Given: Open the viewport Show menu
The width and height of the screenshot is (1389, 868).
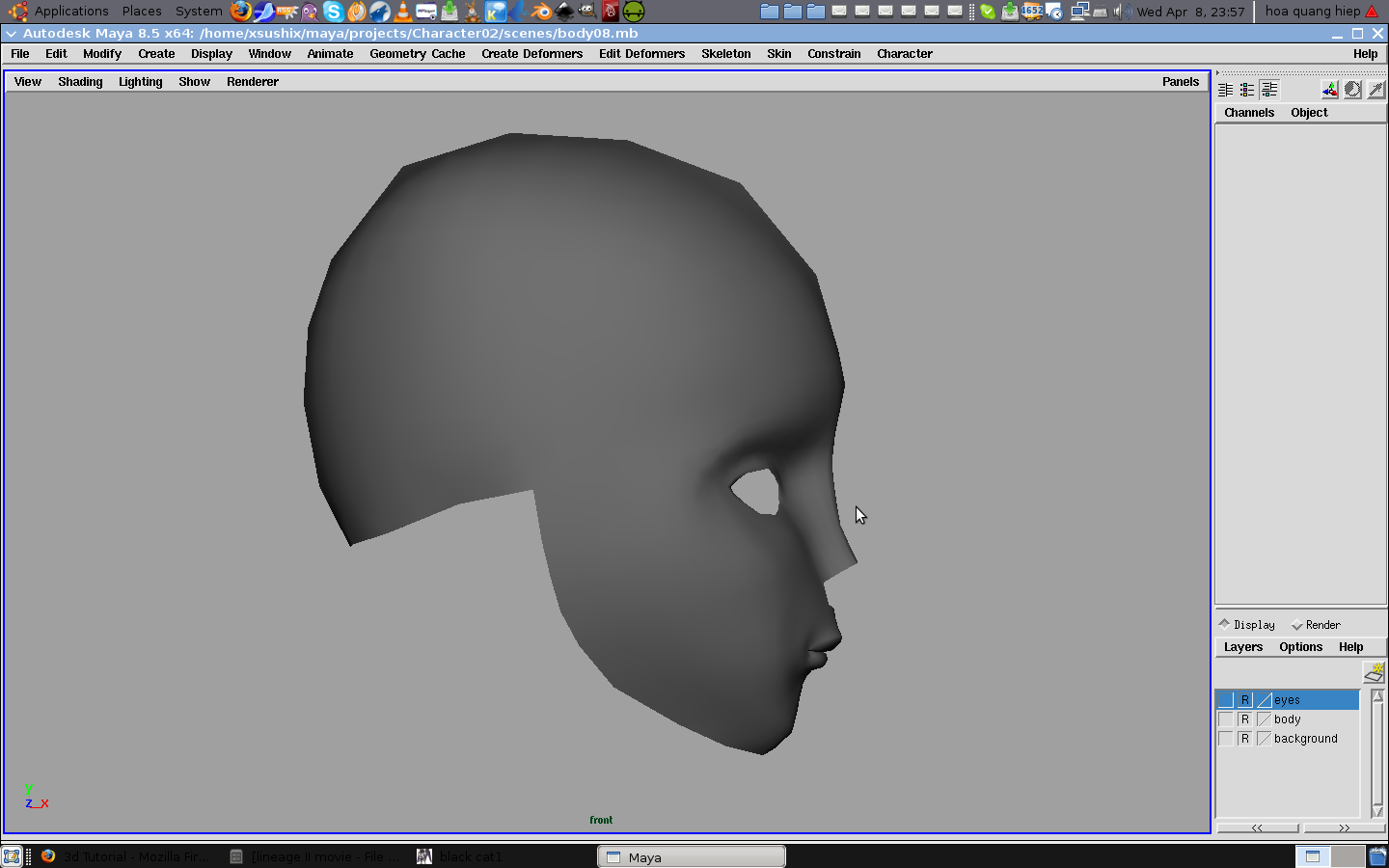Looking at the screenshot, I should [194, 82].
